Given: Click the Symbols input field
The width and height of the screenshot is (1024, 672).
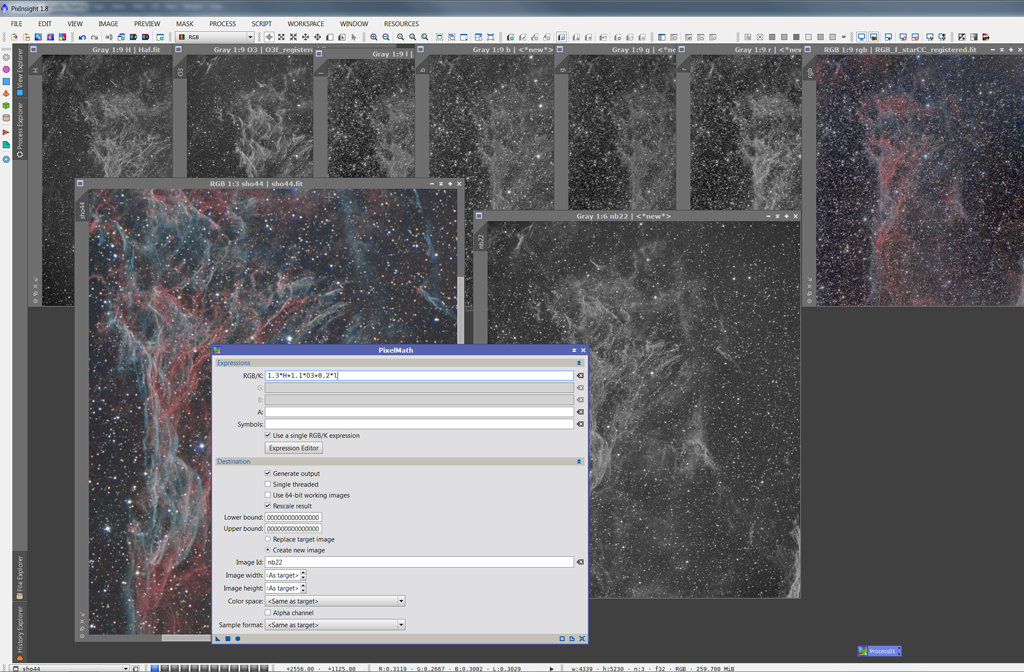Looking at the screenshot, I should tap(419, 424).
